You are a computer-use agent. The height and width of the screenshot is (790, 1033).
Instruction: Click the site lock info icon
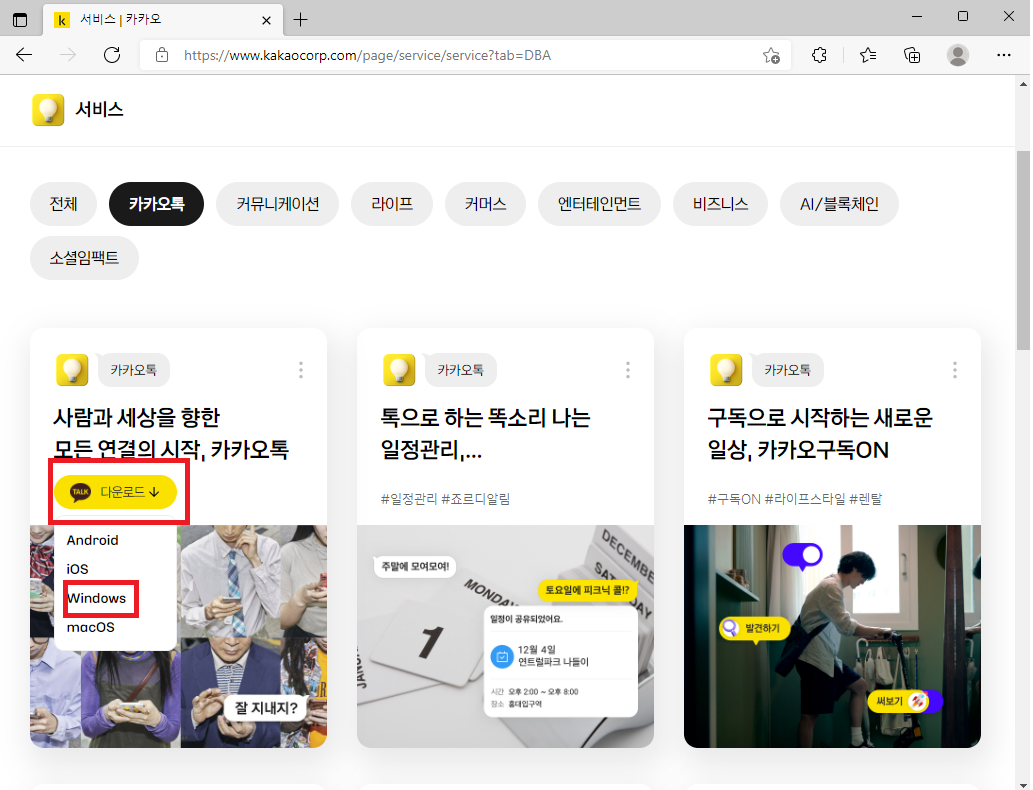tap(162, 55)
